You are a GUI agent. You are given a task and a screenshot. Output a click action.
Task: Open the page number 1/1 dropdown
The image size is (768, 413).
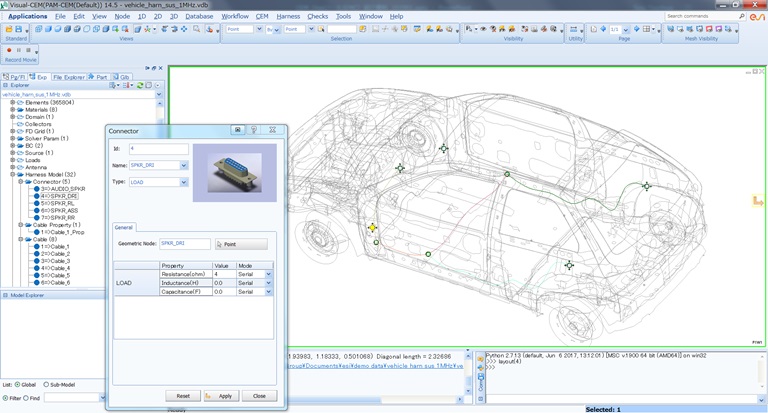(626, 30)
